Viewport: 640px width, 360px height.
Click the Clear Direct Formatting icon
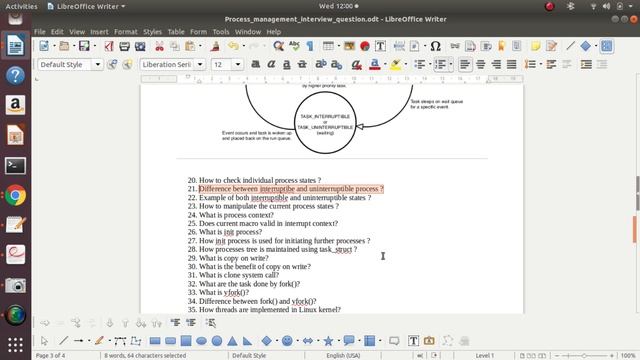tap(356, 64)
